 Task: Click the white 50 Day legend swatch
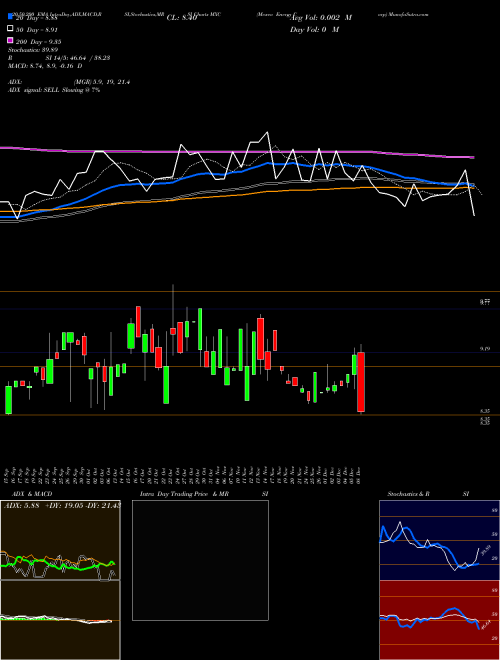pyautogui.click(x=10, y=28)
